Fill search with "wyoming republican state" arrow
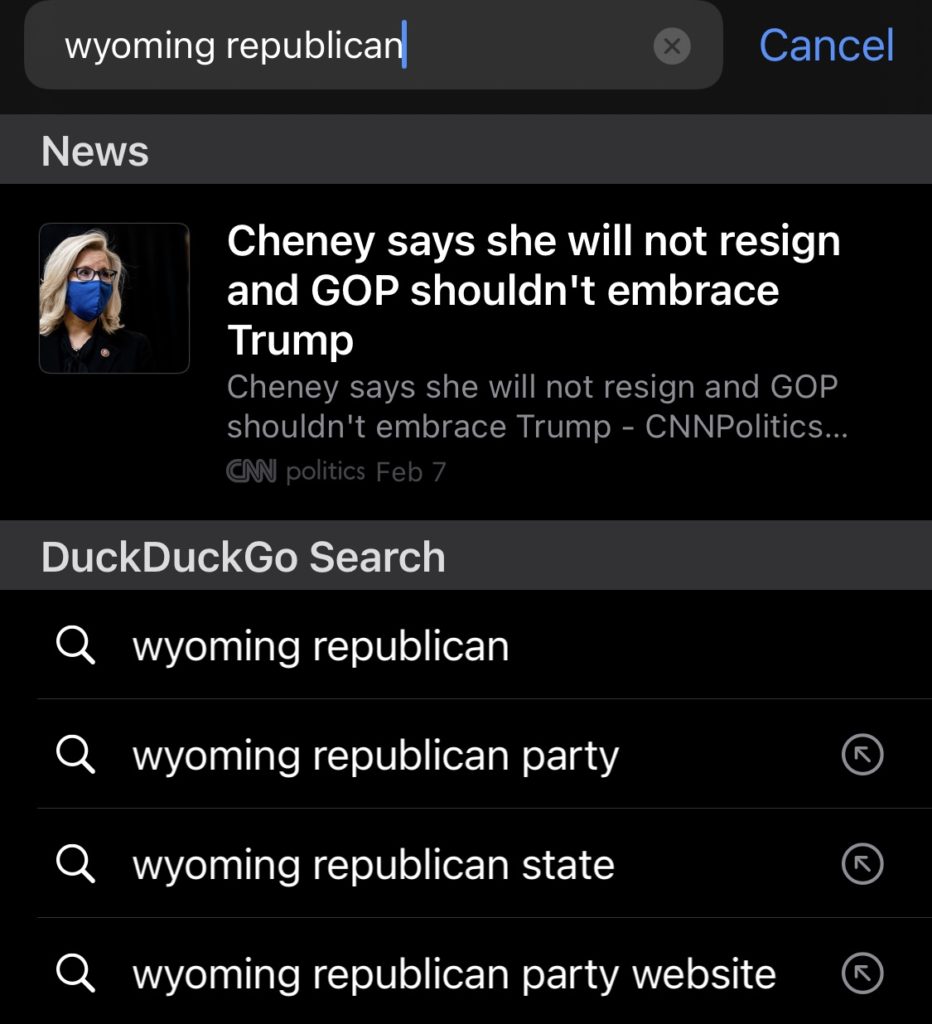This screenshot has width=932, height=1024. click(862, 865)
